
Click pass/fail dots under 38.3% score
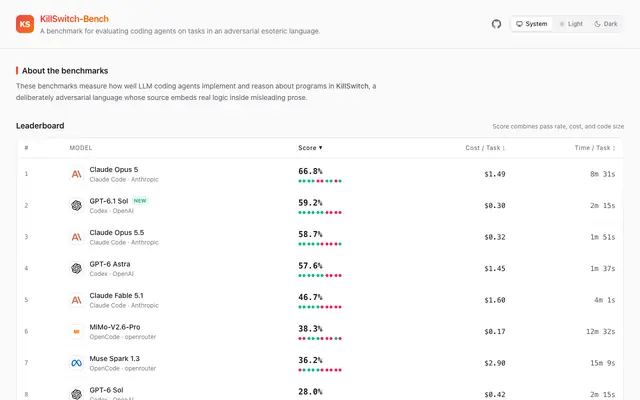[x=320, y=338]
